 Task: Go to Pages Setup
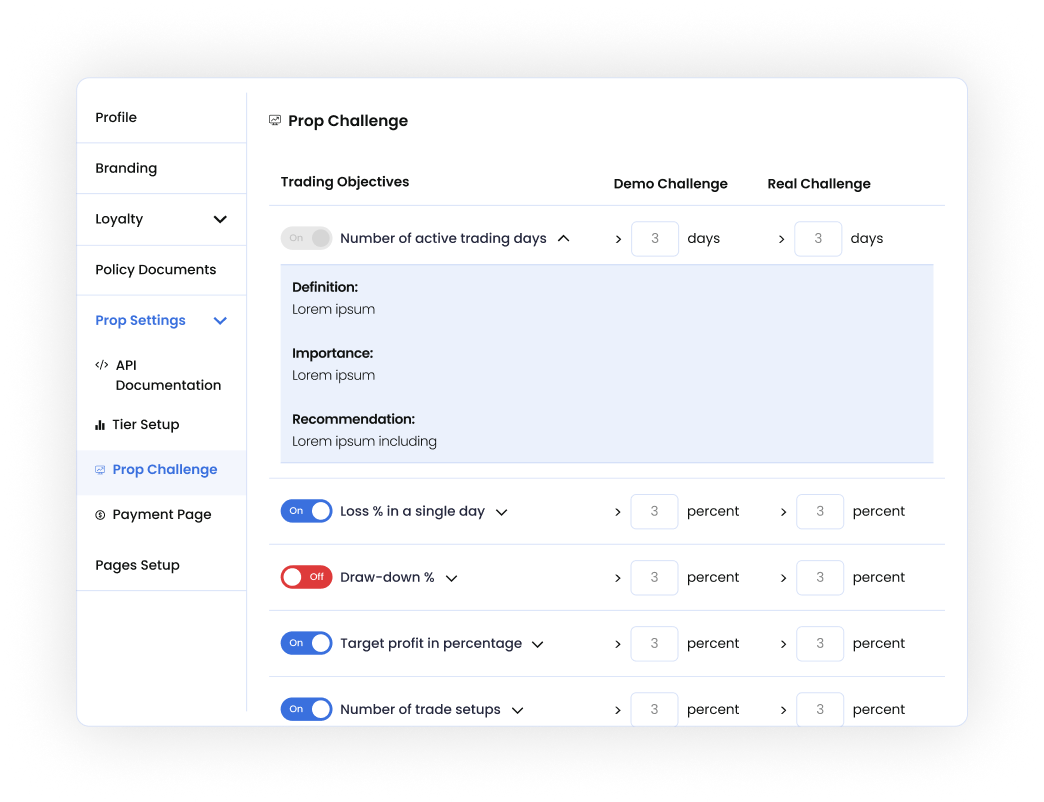(138, 565)
